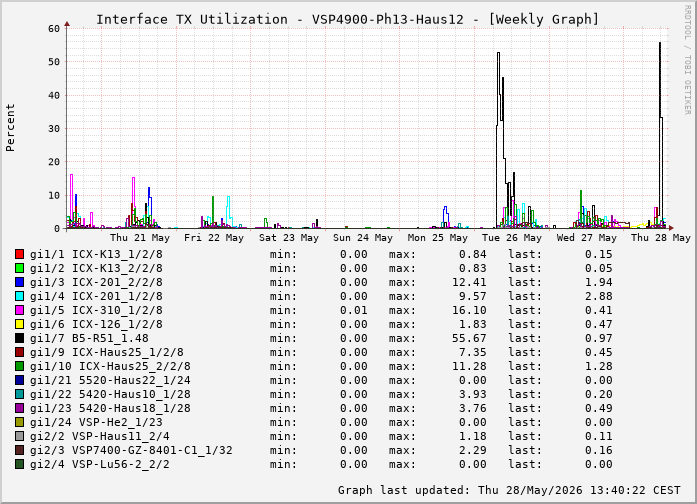Select legend label gi1/6 ICX-126_1/2/8

(96, 324)
